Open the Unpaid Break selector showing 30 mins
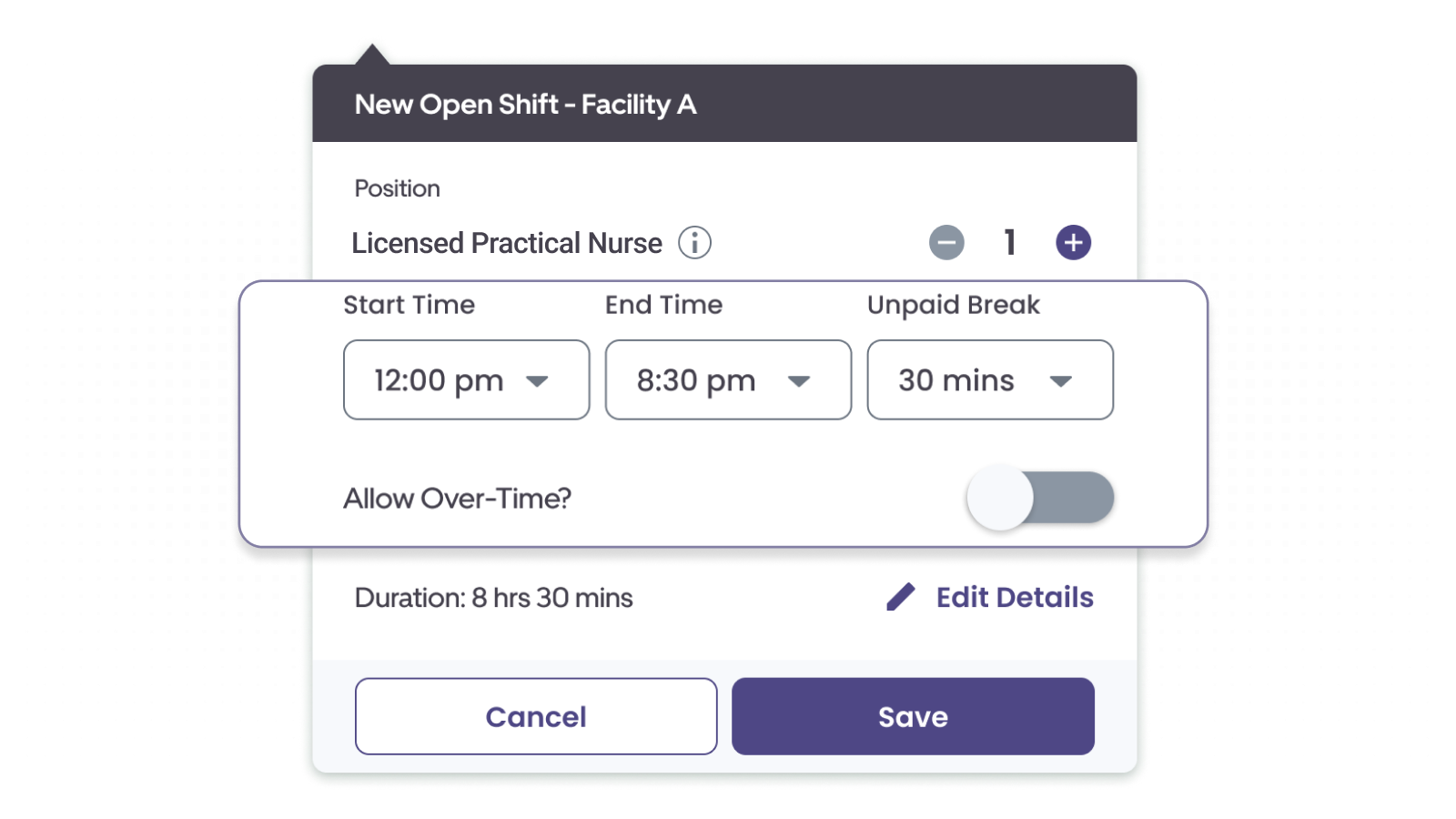Screen dimensions: 1456x819 (989, 380)
